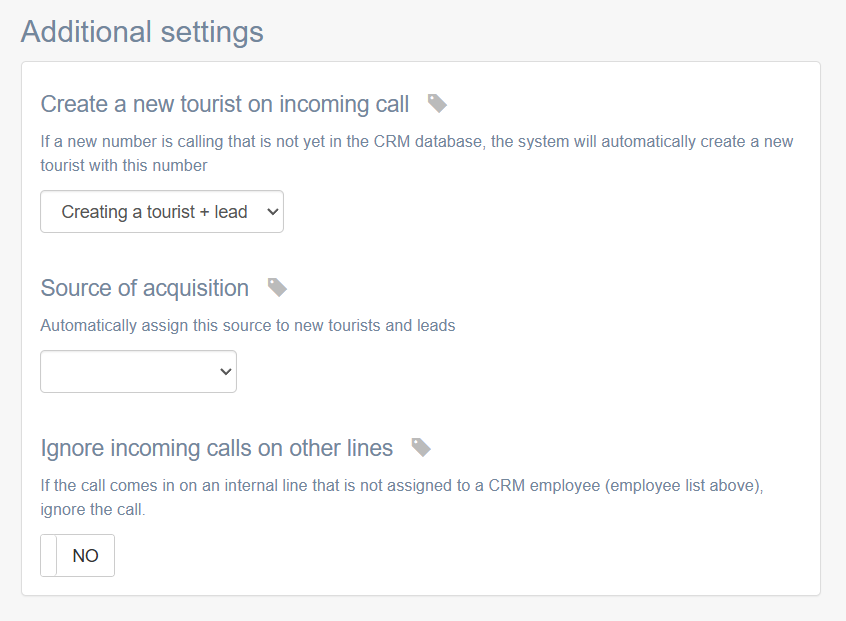Click the Additional settings title

142,31
